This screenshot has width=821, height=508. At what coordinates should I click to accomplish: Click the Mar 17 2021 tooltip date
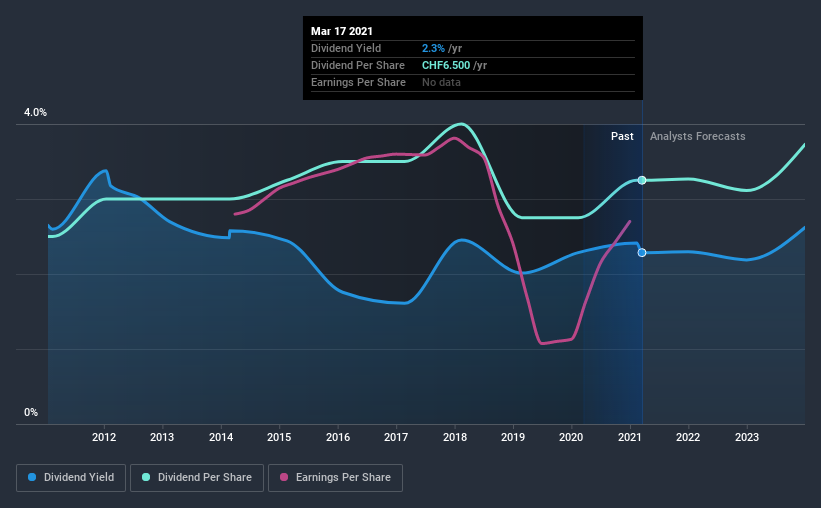(x=341, y=31)
